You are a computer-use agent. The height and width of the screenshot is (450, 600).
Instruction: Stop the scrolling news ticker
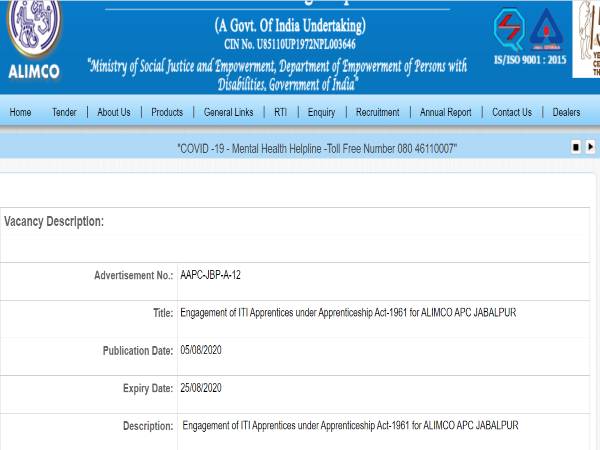576,147
